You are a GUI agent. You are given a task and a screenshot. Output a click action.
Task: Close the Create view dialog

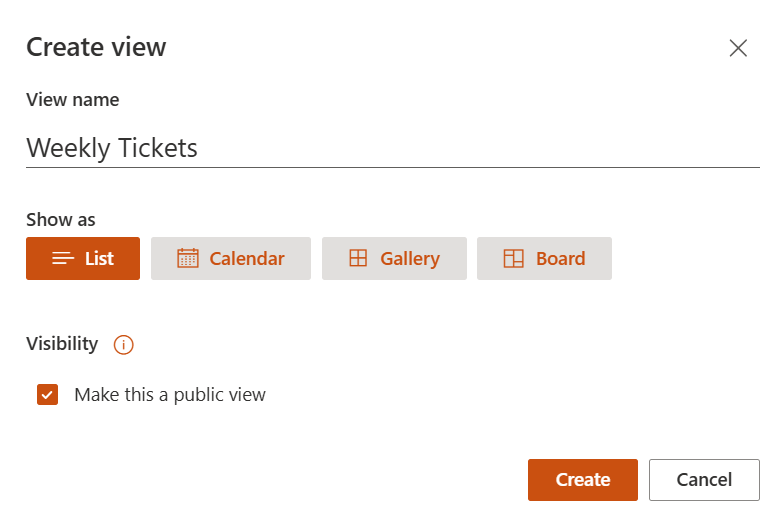tap(738, 48)
